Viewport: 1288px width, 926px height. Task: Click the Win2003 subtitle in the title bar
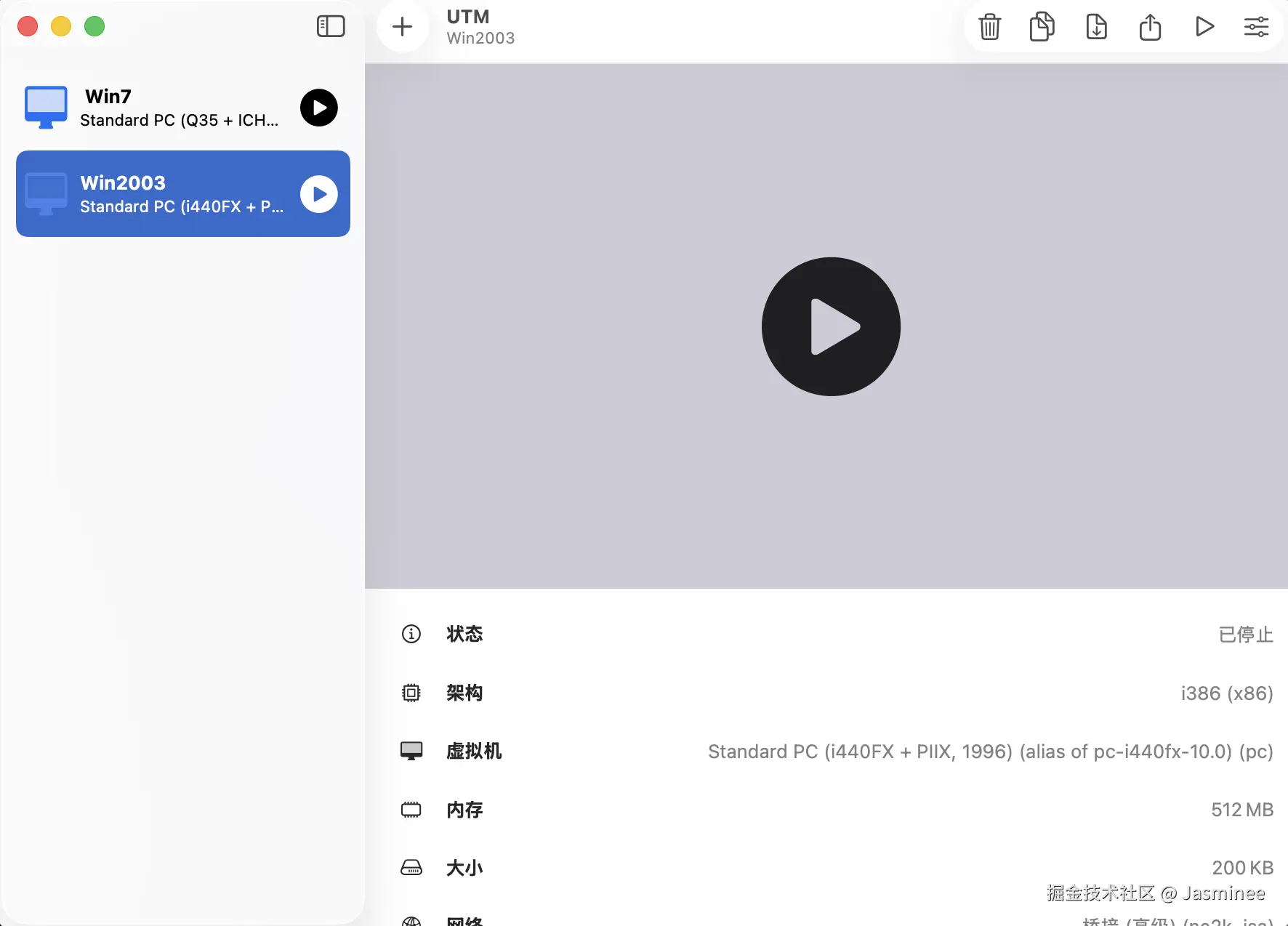(480, 38)
